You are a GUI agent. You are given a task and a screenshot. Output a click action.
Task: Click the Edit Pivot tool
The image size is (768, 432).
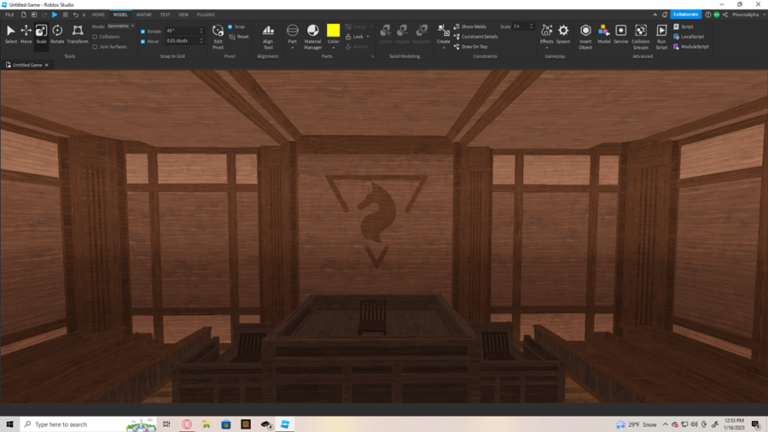pyautogui.click(x=218, y=35)
